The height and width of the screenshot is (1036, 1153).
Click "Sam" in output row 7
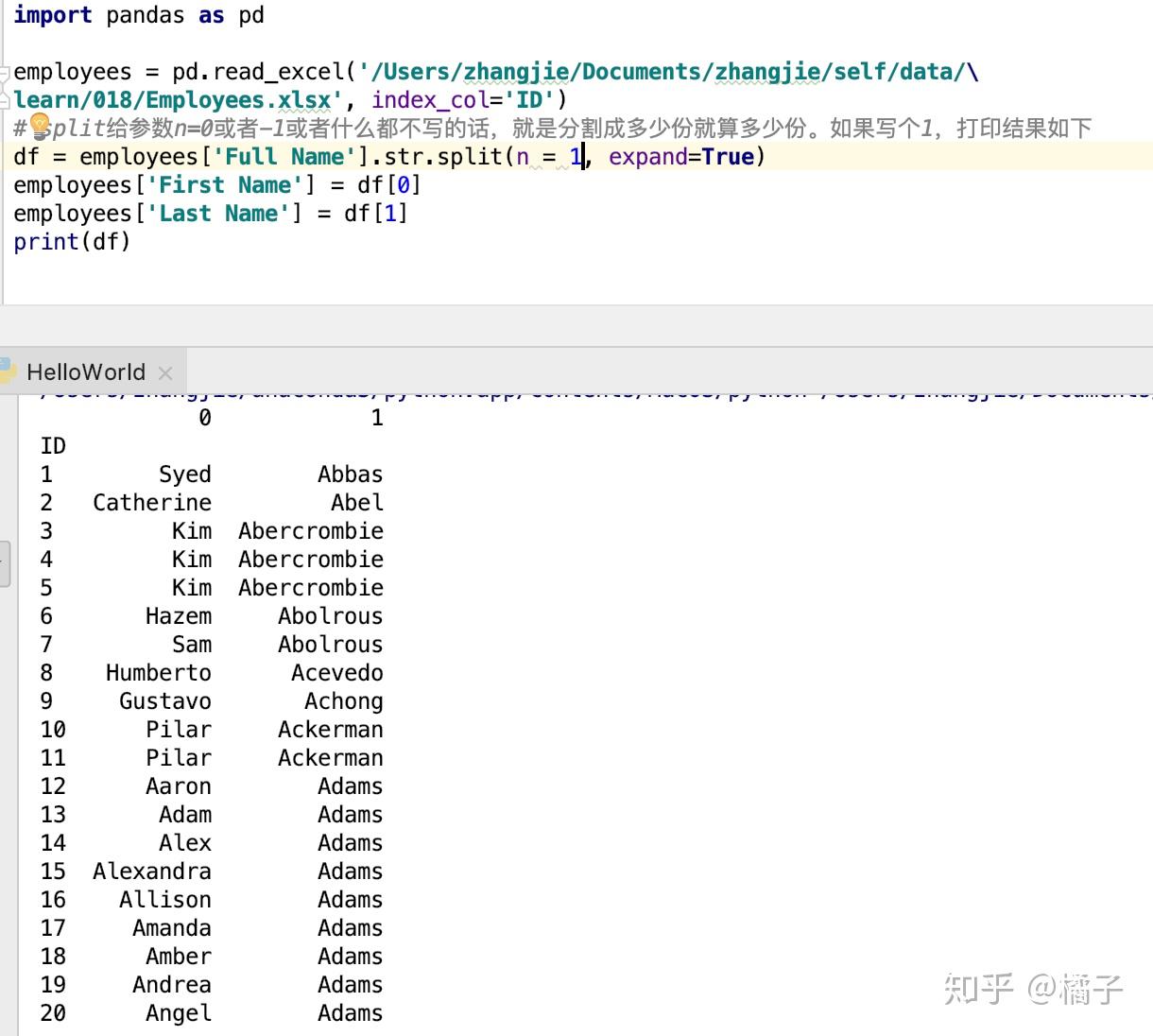click(x=192, y=645)
